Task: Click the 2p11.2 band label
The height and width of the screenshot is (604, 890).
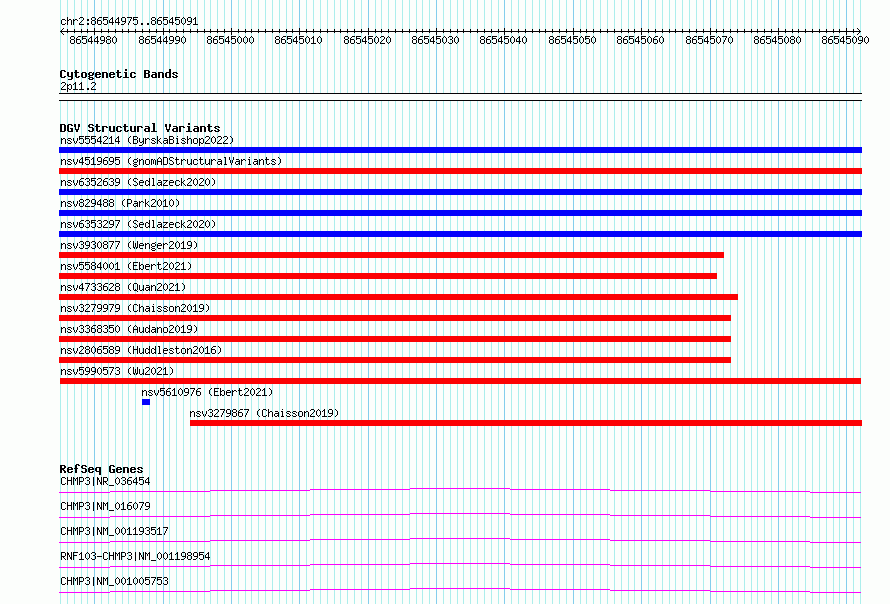Action: pyautogui.click(x=78, y=86)
